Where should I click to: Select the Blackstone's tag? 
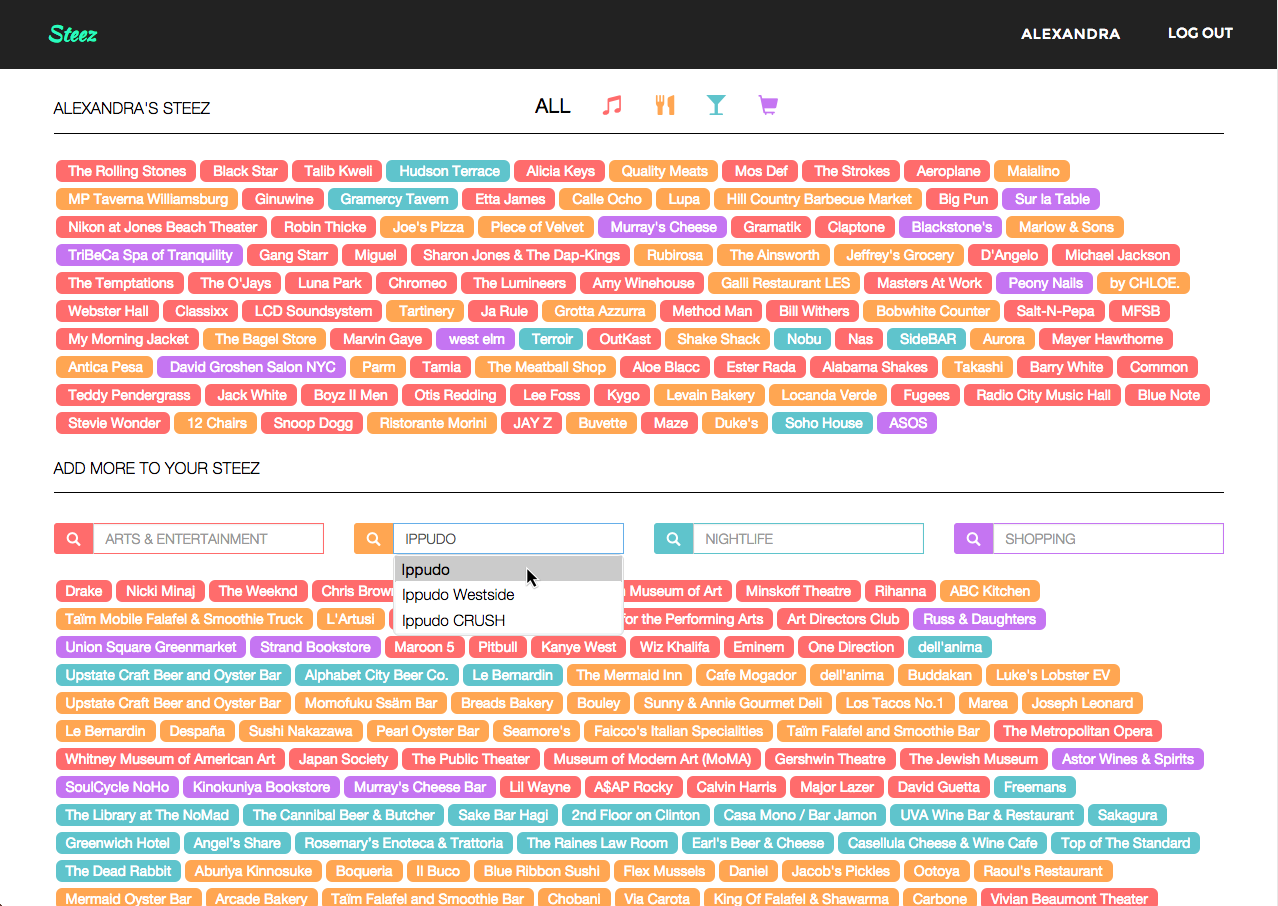[951, 227]
